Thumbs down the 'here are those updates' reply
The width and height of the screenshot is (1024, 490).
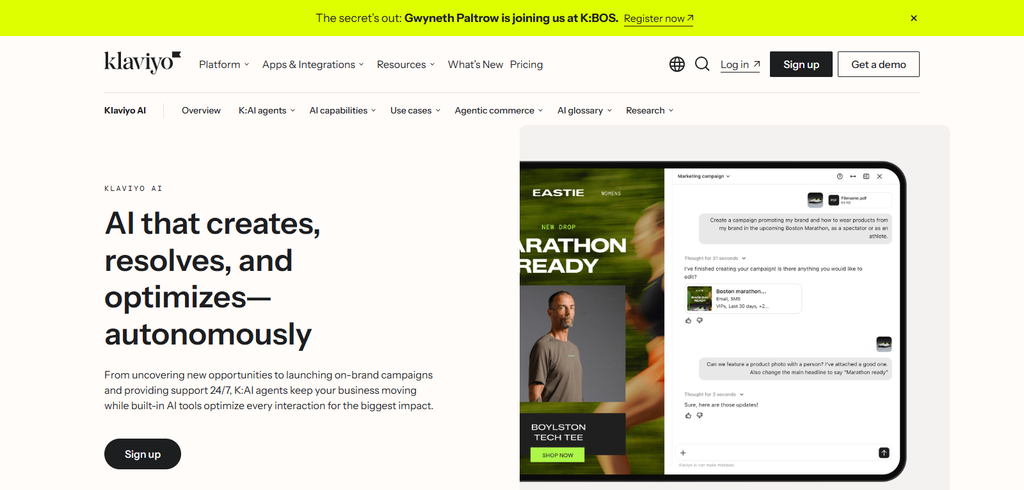699,415
